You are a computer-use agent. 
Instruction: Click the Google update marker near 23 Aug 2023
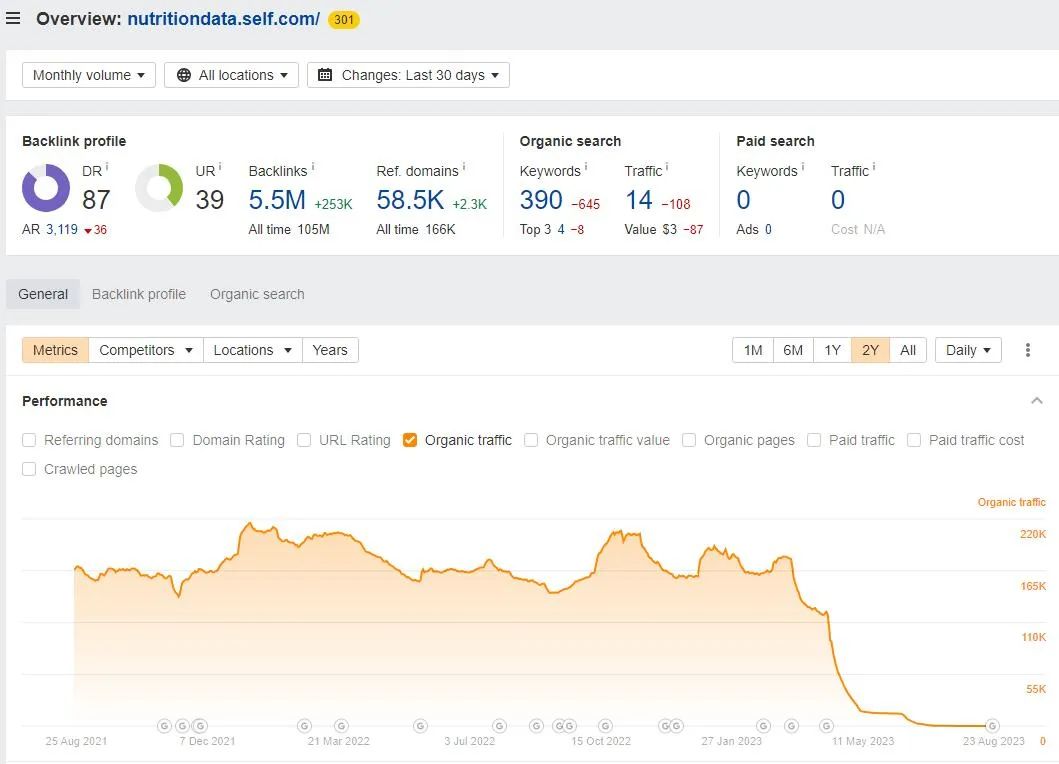pyautogui.click(x=992, y=725)
